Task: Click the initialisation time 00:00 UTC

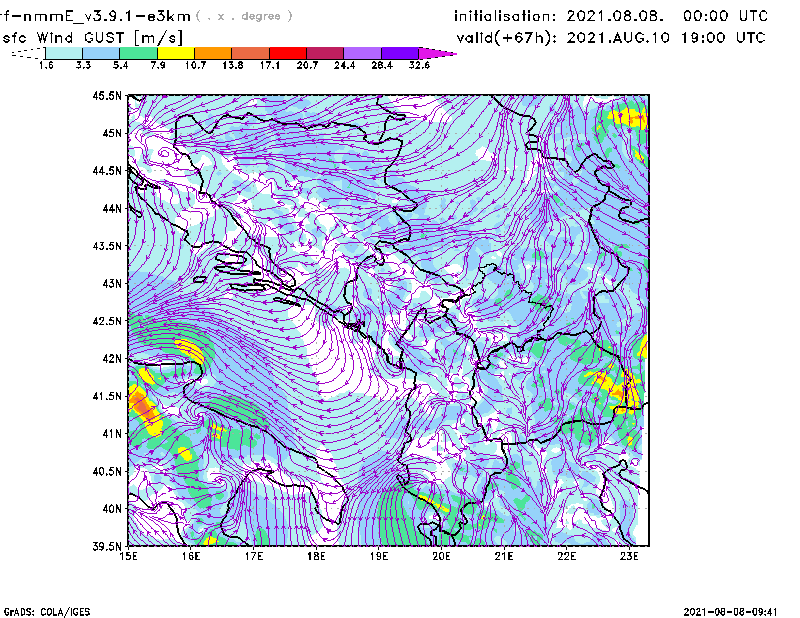Action: tap(725, 16)
